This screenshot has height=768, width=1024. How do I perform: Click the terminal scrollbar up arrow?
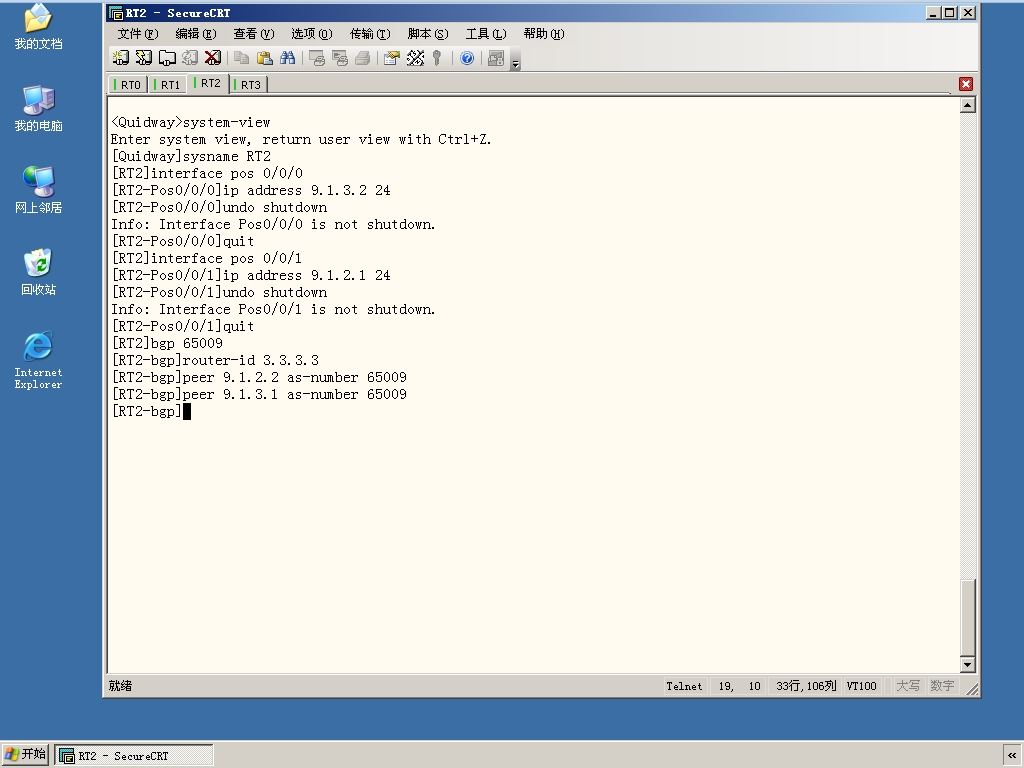pyautogui.click(x=968, y=105)
